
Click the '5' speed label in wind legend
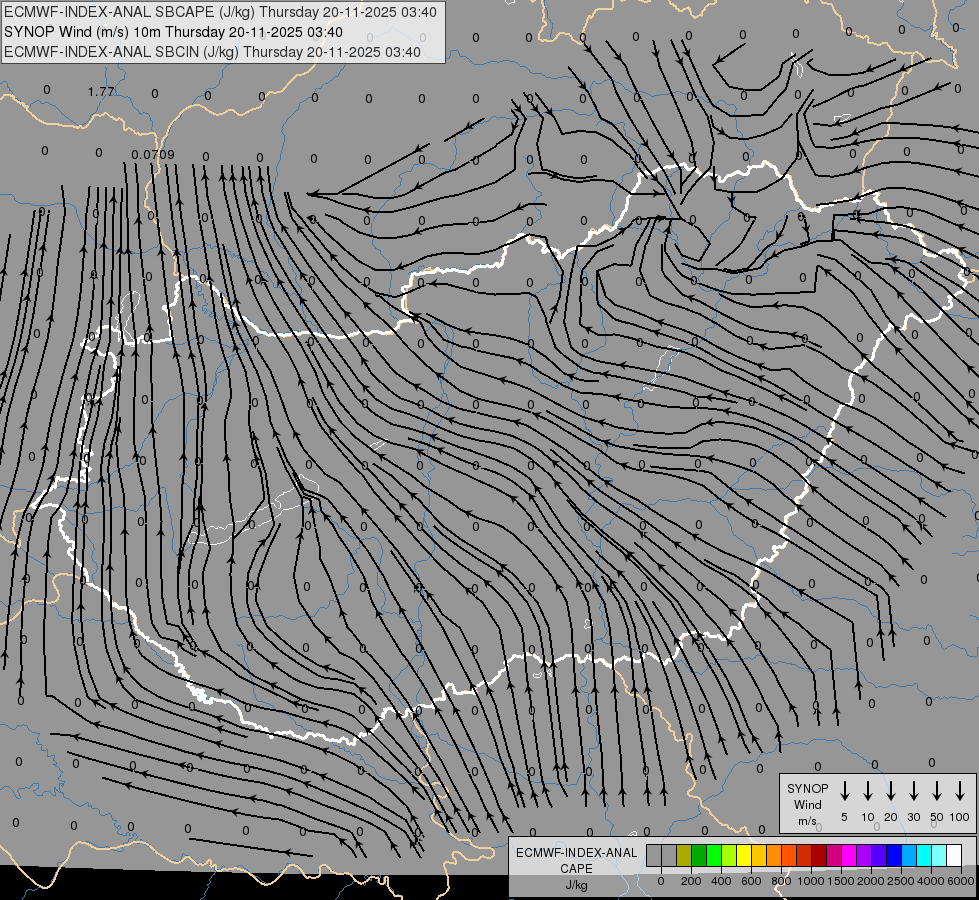(x=844, y=817)
